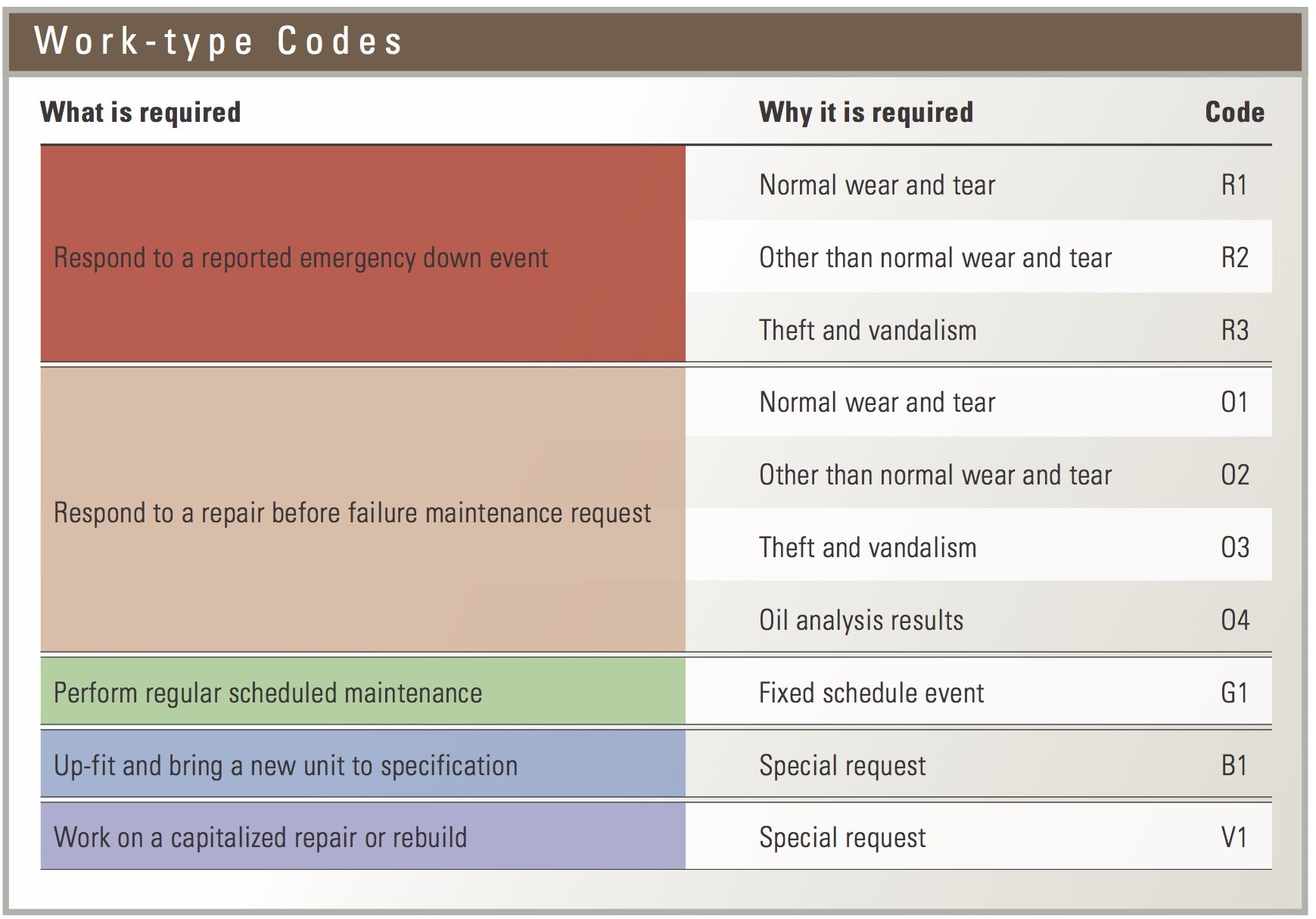Viewport: 1316px width, 919px height.
Task: Select the blue up-fit new unit cell
Action: (x=285, y=766)
